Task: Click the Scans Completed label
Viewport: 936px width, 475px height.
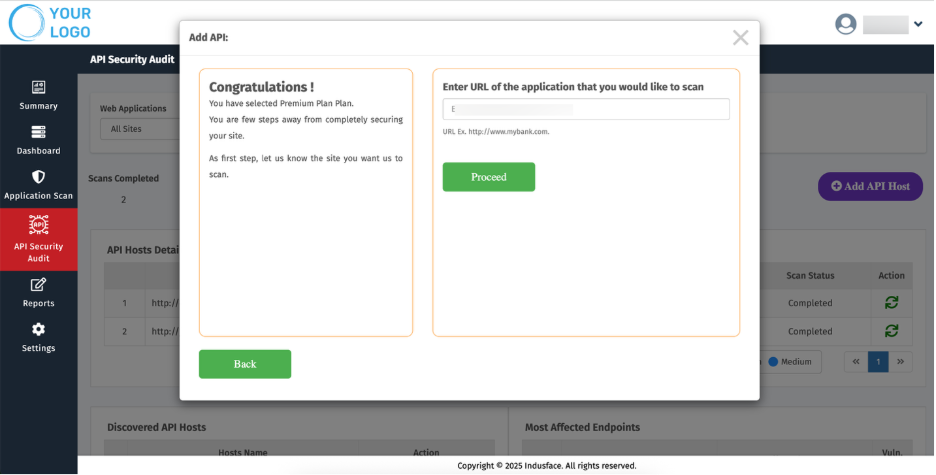Action: [124, 178]
